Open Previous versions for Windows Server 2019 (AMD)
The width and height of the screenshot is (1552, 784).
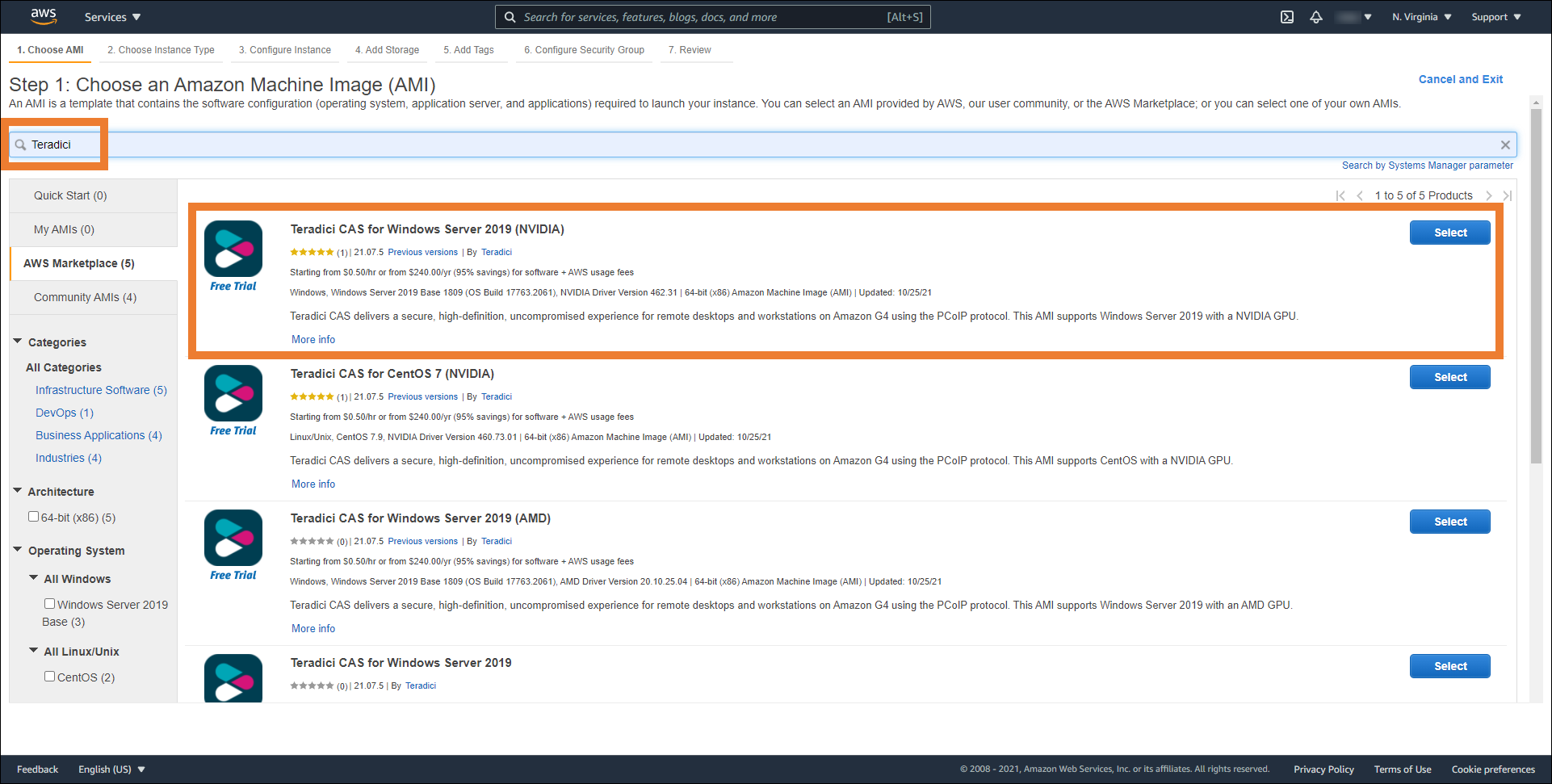422,541
